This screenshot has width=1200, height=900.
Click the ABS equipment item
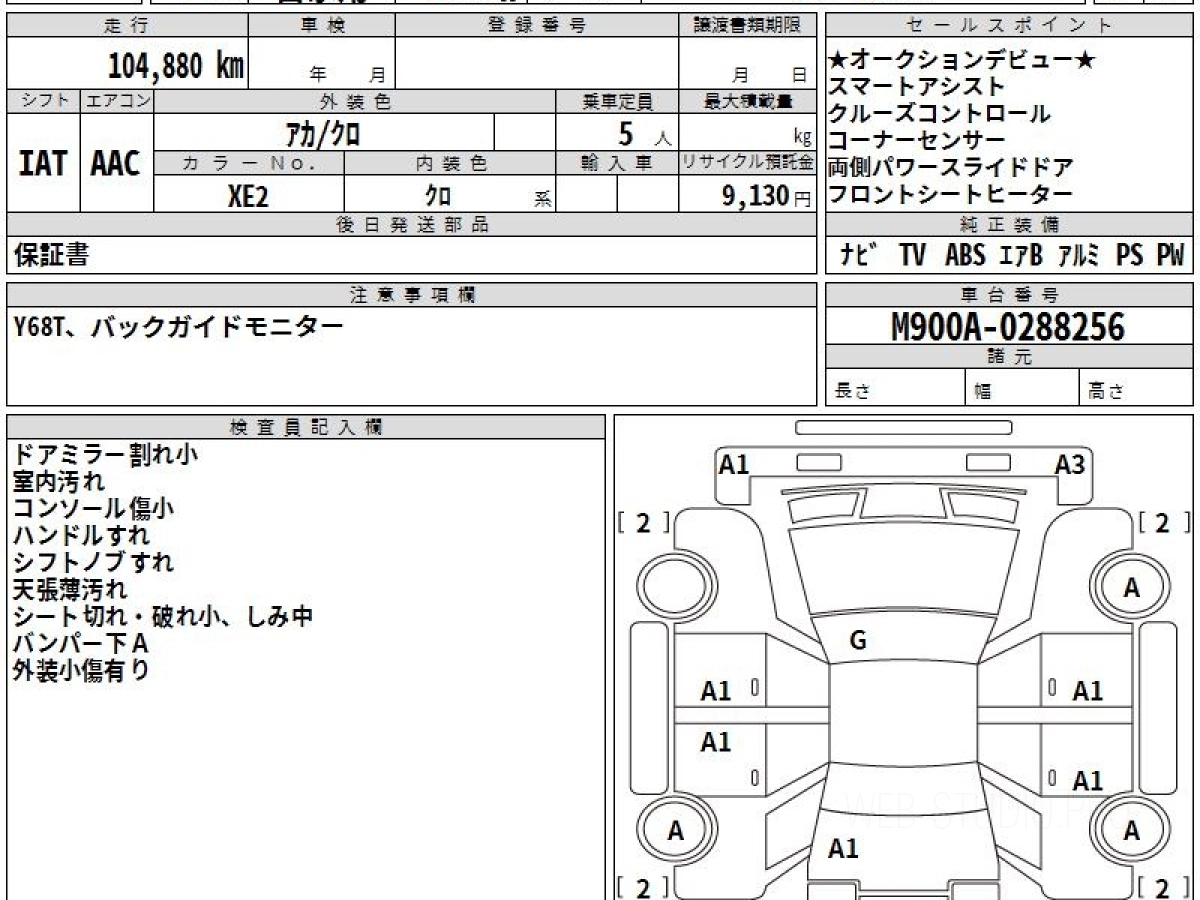point(965,255)
